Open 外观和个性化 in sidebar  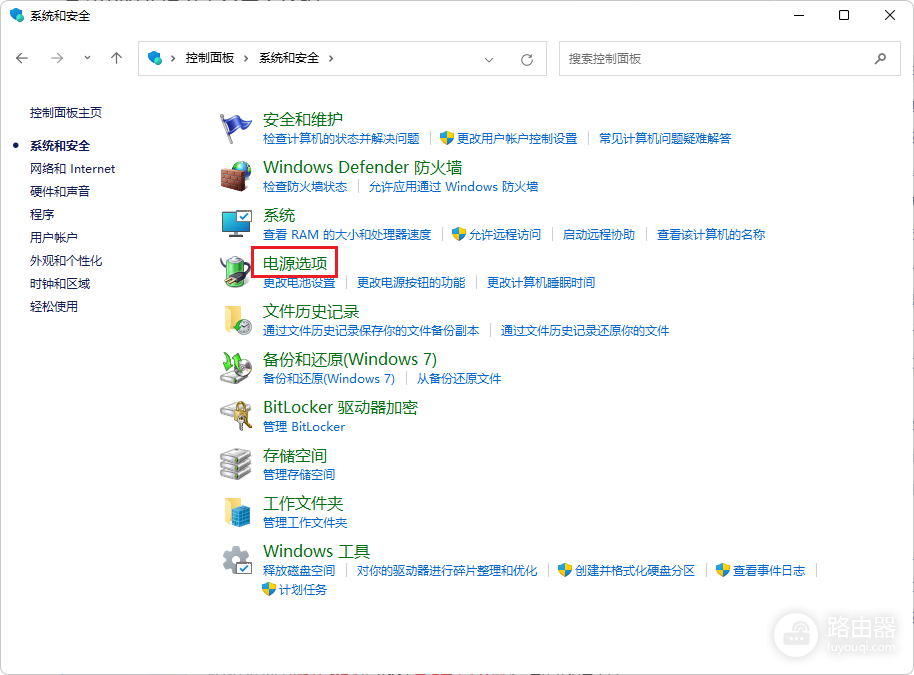66,261
